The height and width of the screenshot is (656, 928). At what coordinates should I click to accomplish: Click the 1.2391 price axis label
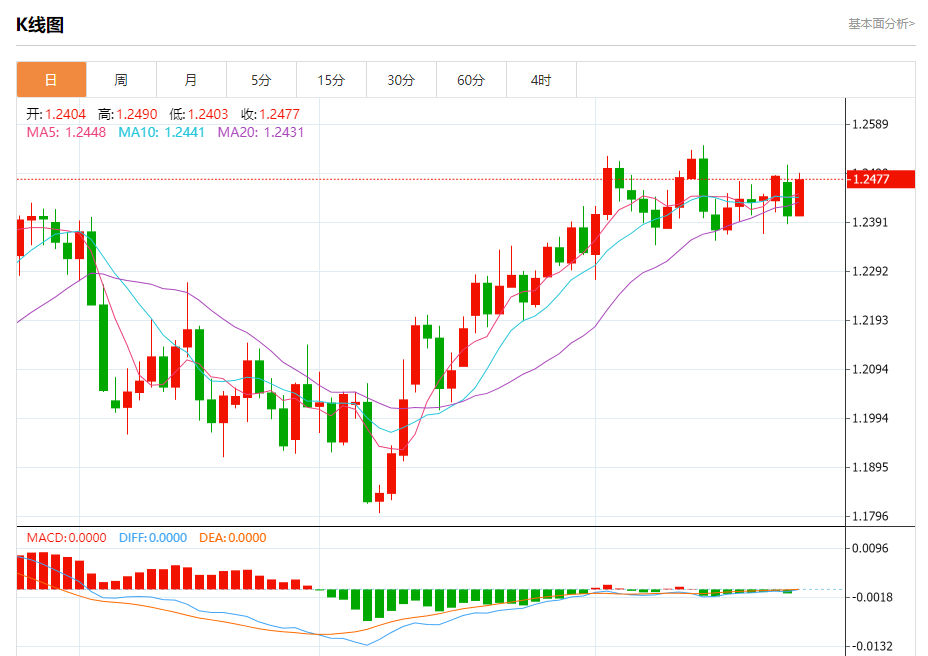(x=870, y=223)
